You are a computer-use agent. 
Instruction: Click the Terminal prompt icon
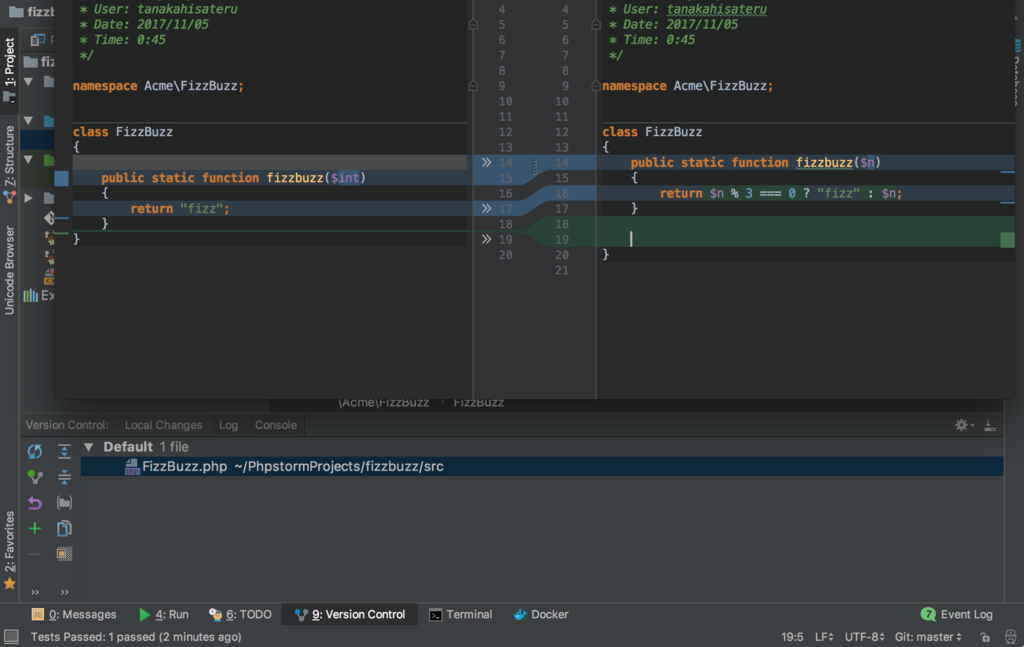point(435,614)
